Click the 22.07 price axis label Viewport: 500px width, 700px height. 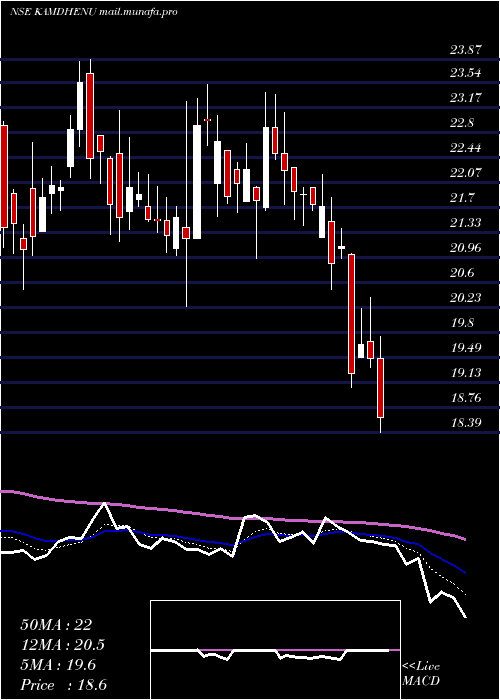(466, 173)
